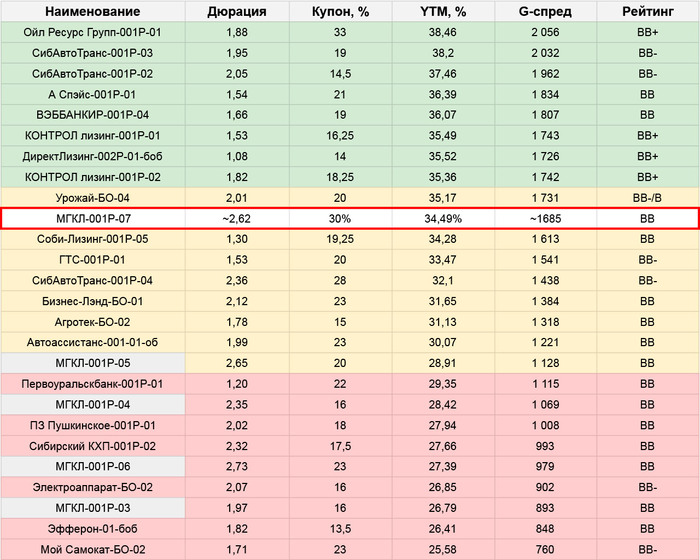Click coupon value '17,5'
This screenshot has height=560, width=700.
click(x=340, y=446)
